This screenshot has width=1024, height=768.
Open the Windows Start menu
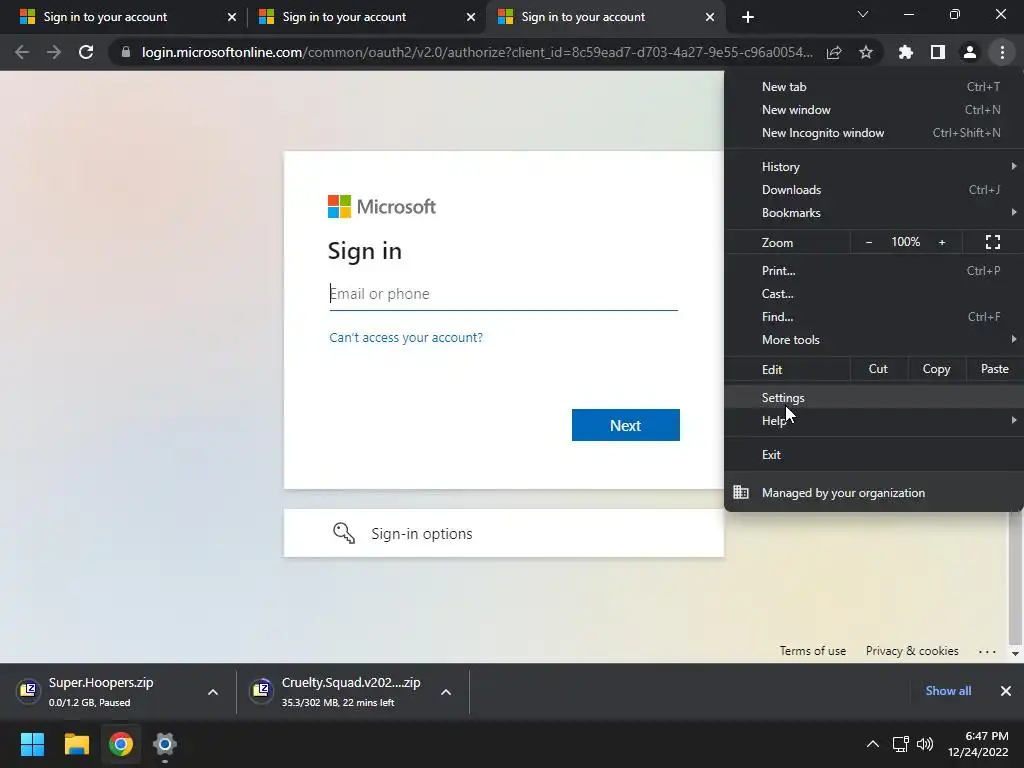coord(32,744)
